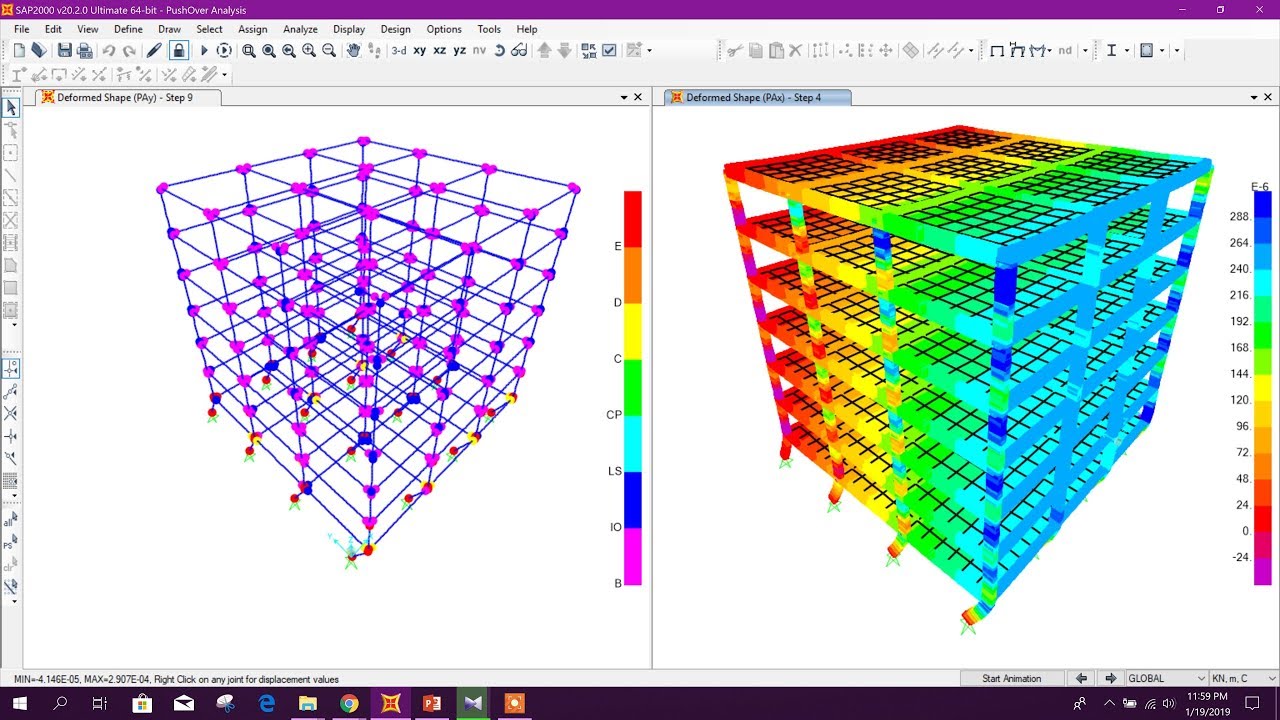Toggle the Lock/Unlock Model padlock
The image size is (1280, 720).
[178, 50]
